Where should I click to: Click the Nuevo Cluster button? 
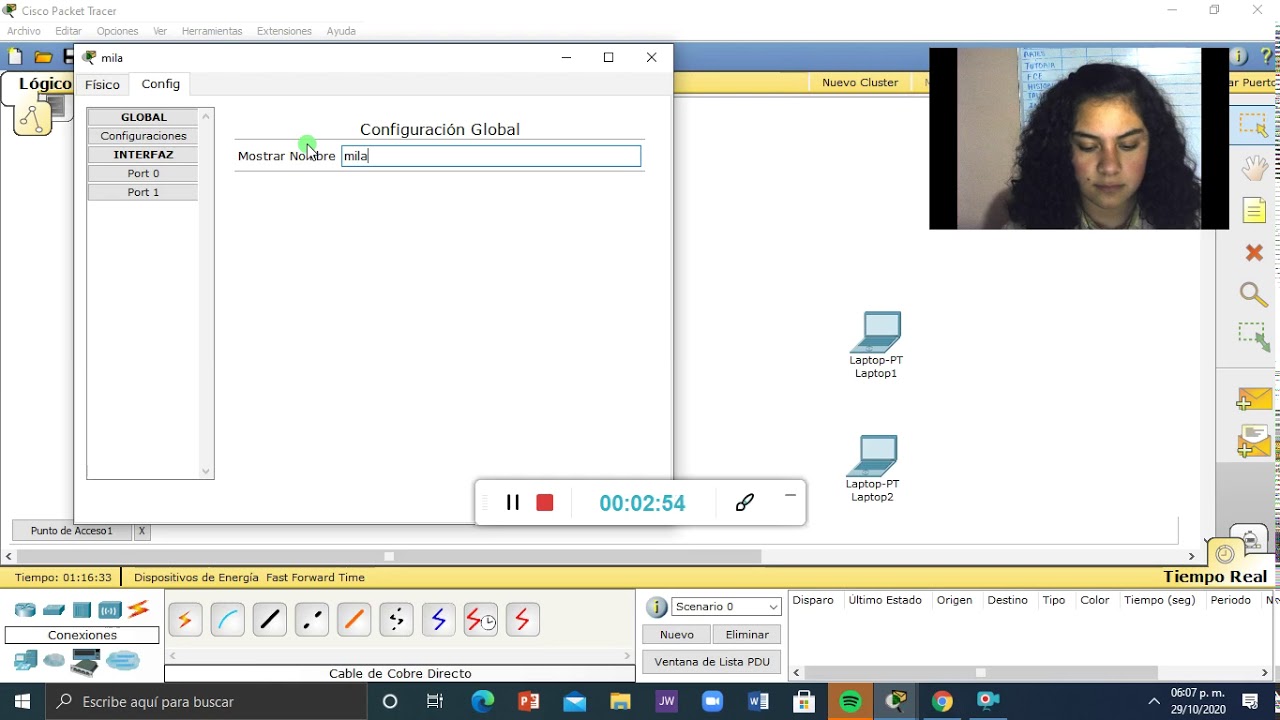(860, 83)
